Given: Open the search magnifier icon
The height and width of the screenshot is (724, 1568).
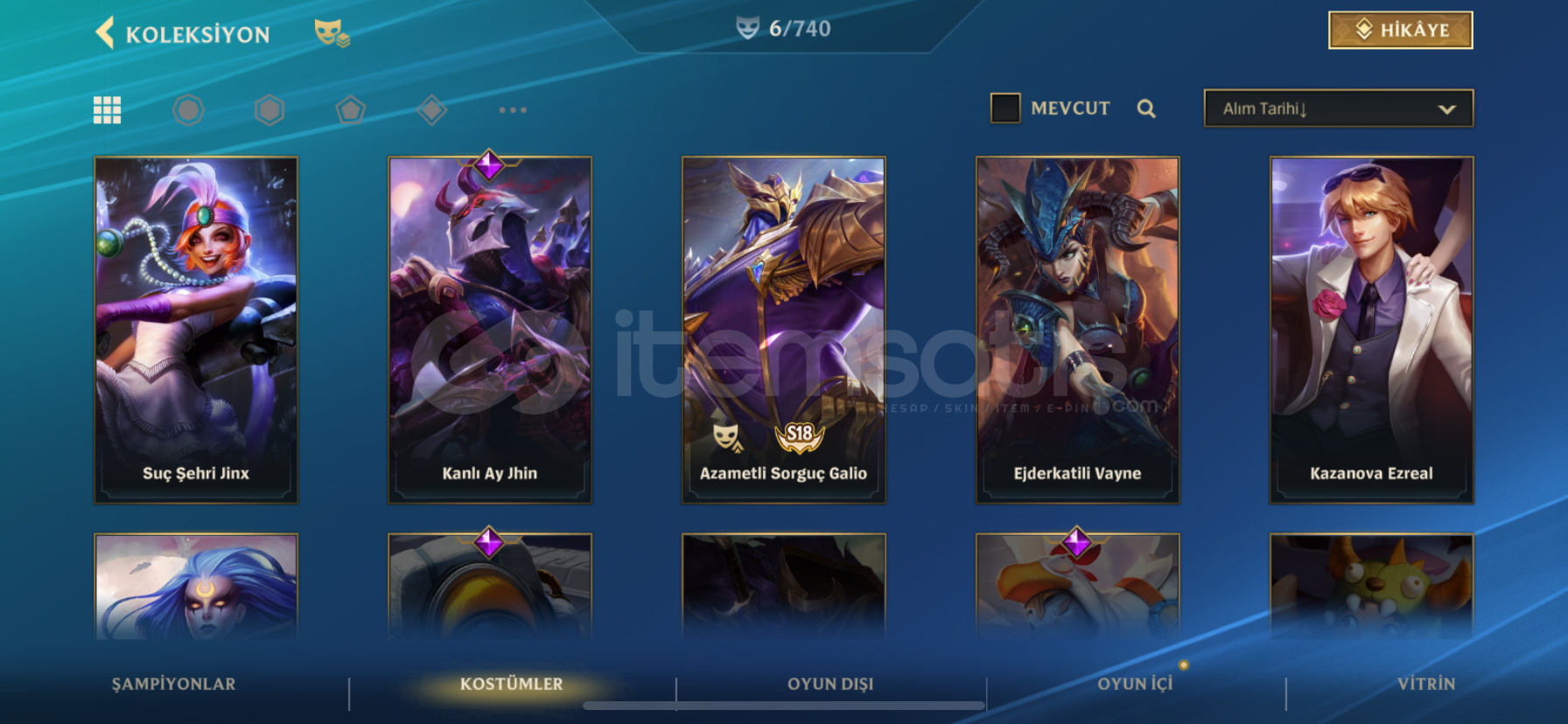Looking at the screenshot, I should tap(1146, 108).
